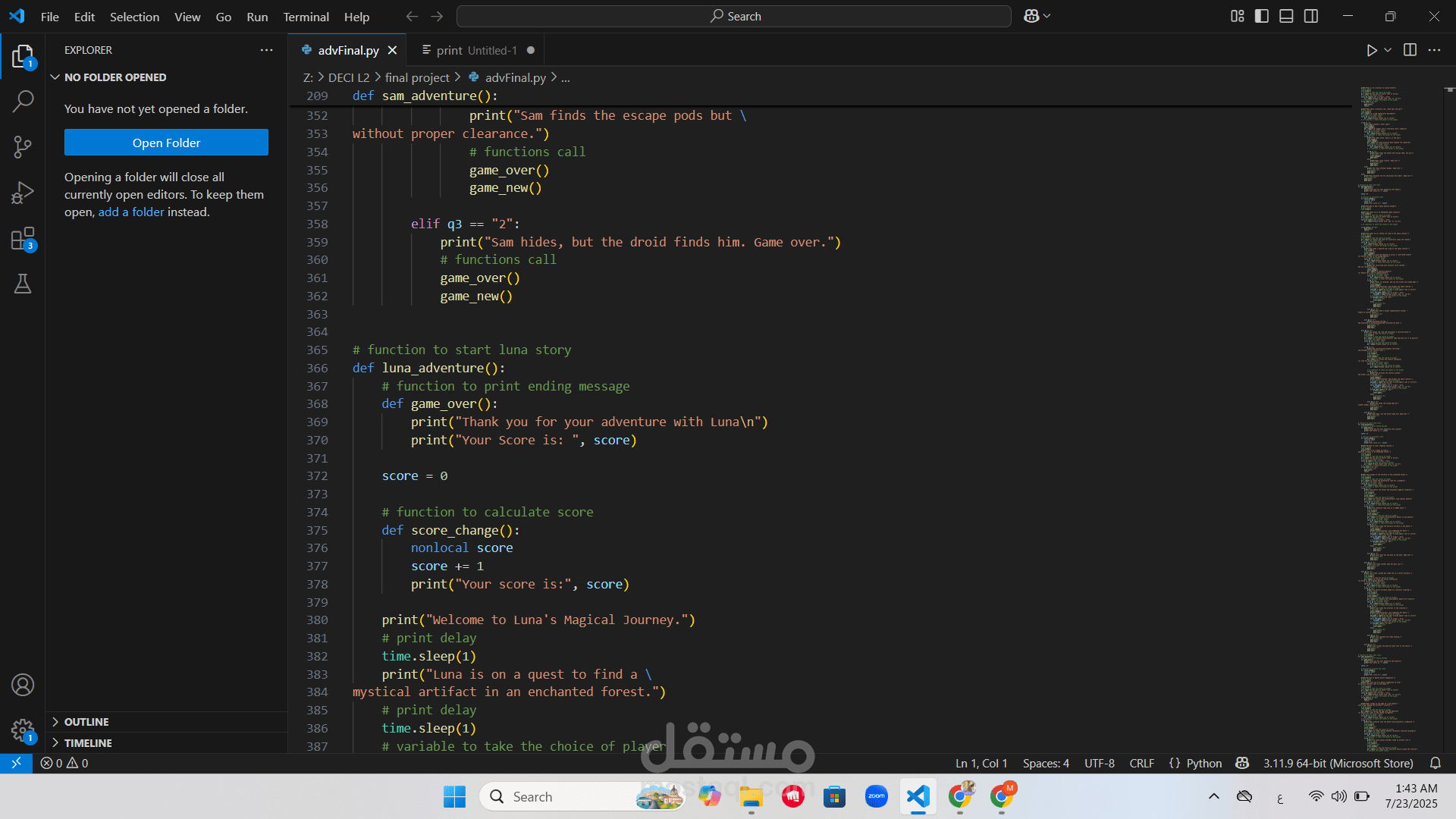Click the Run Python File play button
This screenshot has width=1456, height=819.
pyautogui.click(x=1371, y=50)
